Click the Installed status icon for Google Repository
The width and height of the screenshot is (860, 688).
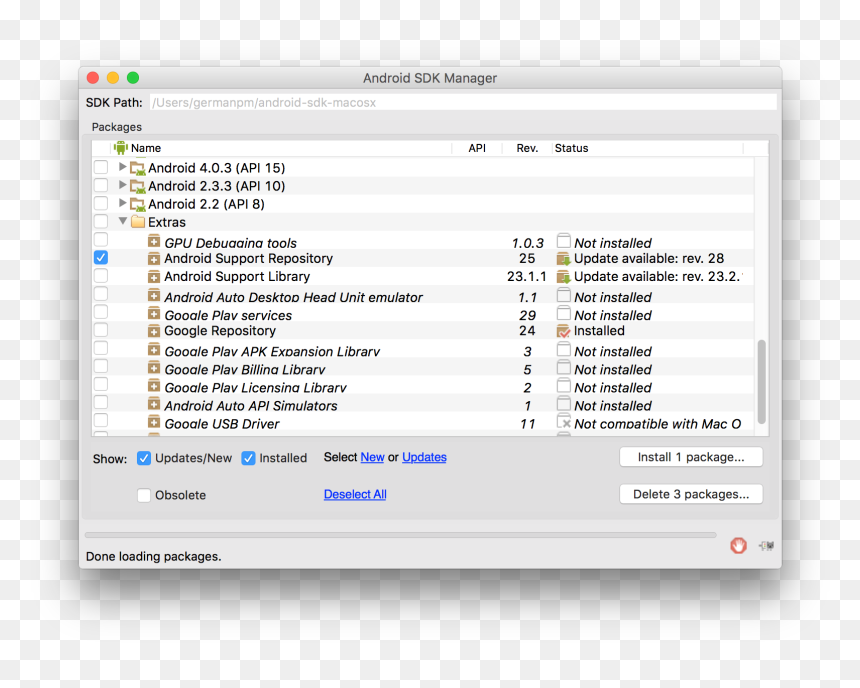(563, 331)
